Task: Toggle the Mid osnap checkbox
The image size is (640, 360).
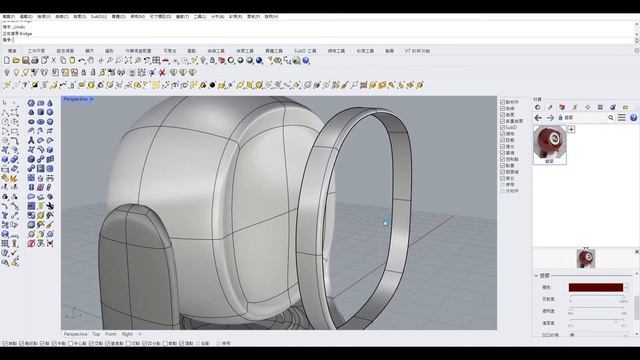Action: tap(54, 344)
